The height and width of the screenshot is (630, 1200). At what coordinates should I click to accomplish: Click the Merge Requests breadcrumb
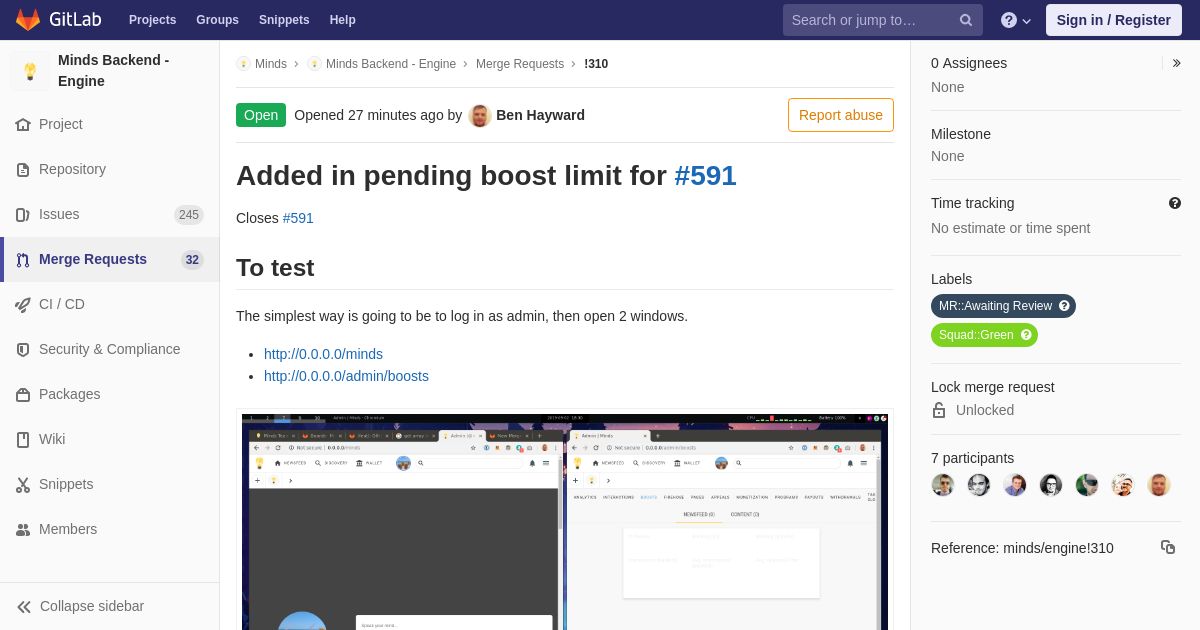click(x=520, y=64)
